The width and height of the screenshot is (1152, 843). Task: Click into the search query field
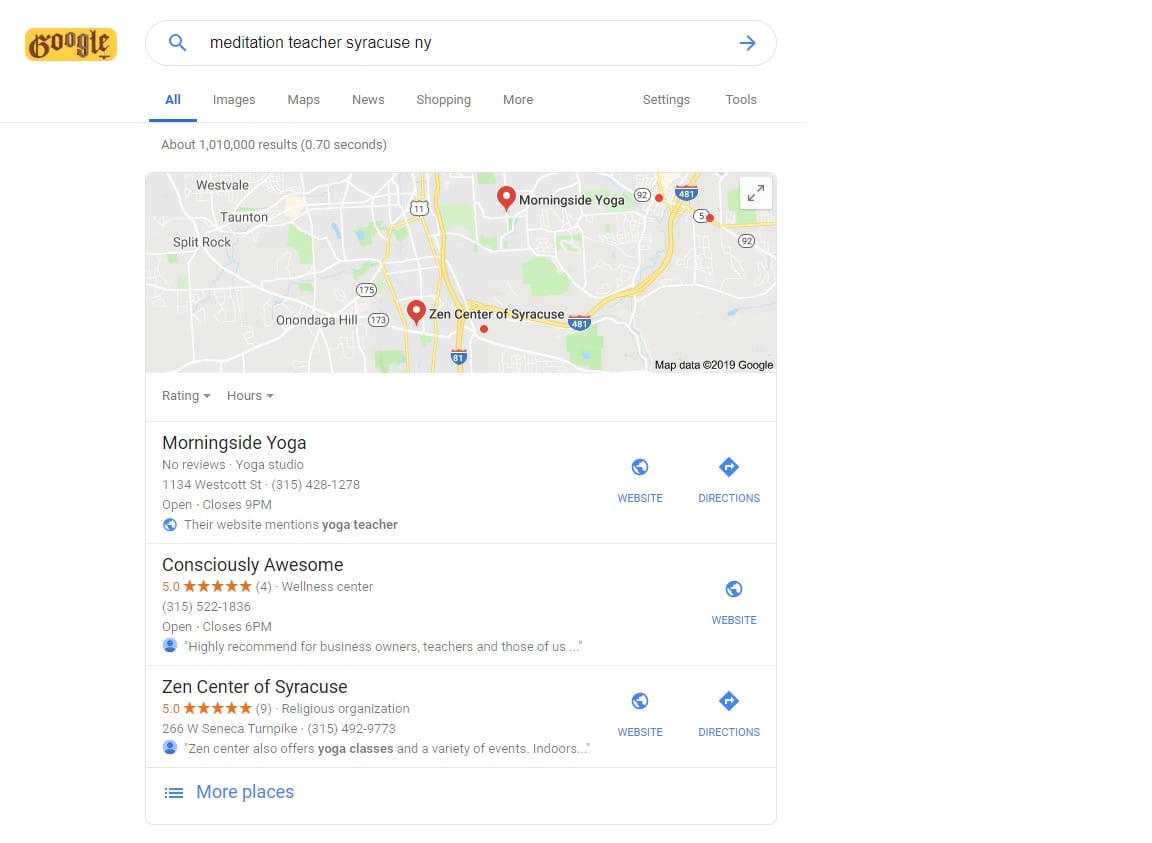[x=463, y=43]
